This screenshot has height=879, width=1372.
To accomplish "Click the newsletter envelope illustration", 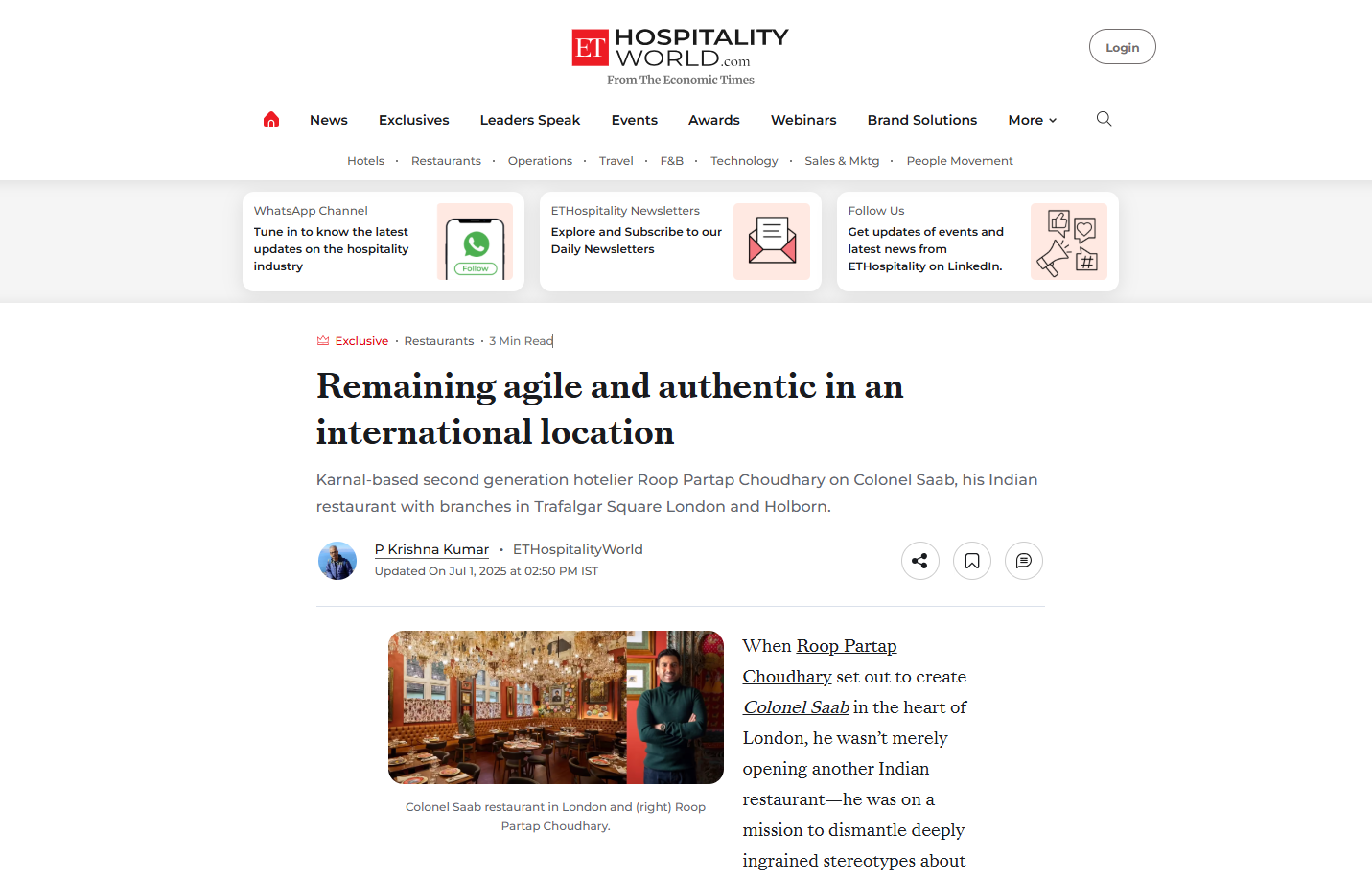I will click(x=772, y=242).
